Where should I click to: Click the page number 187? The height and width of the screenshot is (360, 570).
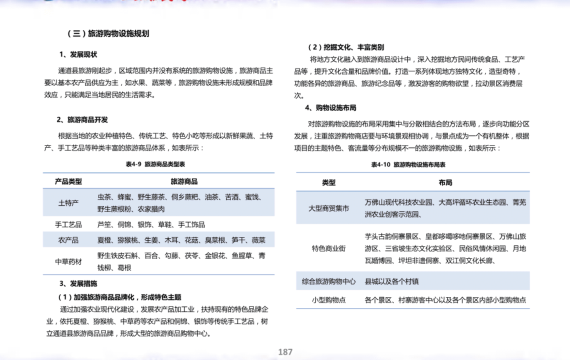pos(285,352)
